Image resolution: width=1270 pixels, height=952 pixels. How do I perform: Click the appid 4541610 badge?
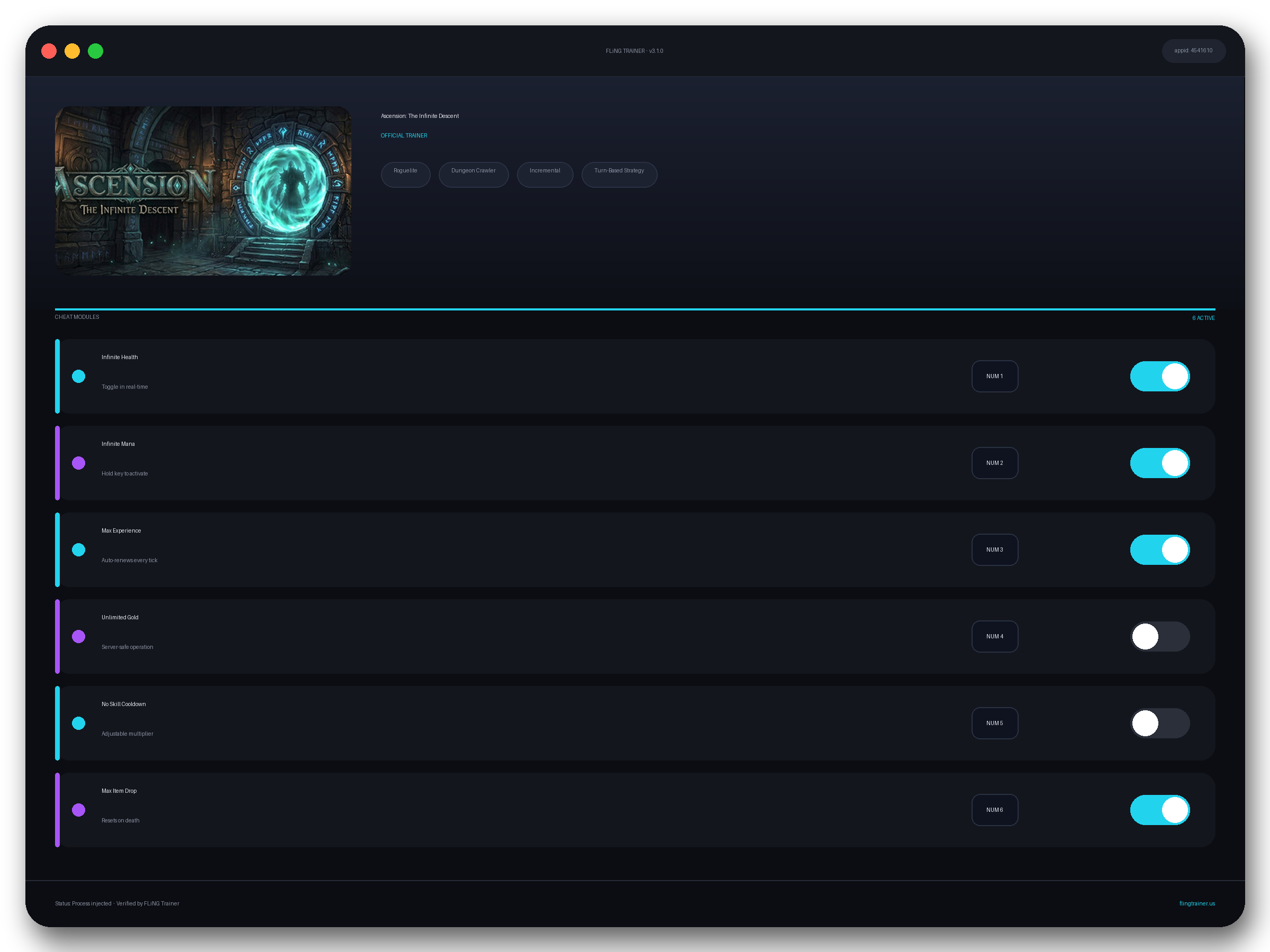coord(1194,50)
